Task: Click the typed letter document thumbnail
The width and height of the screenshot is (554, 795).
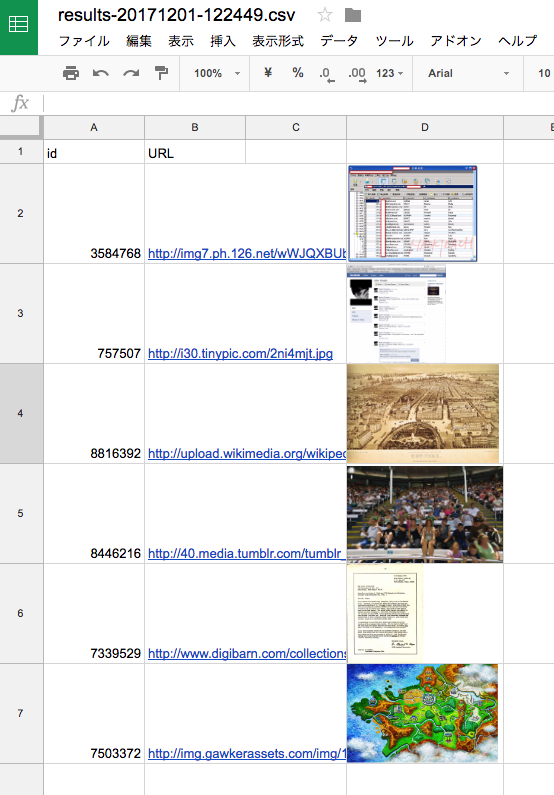Action: 385,613
